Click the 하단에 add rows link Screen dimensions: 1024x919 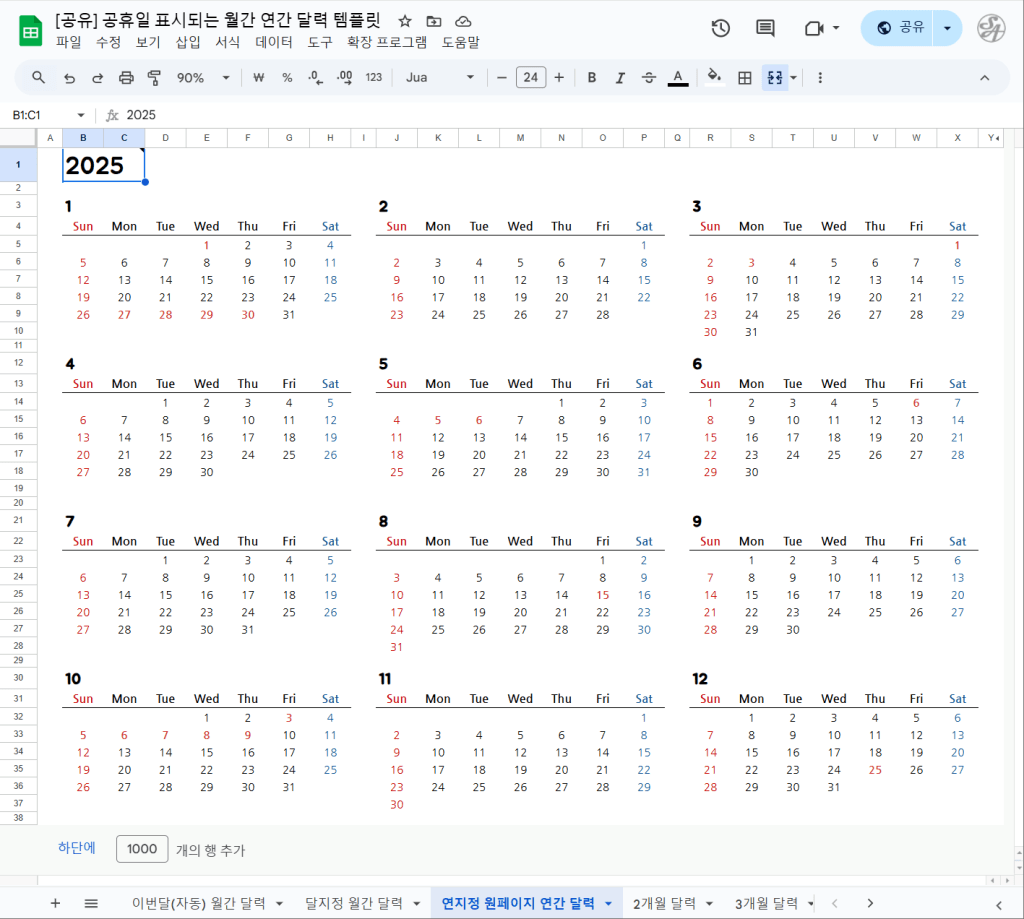[76, 848]
